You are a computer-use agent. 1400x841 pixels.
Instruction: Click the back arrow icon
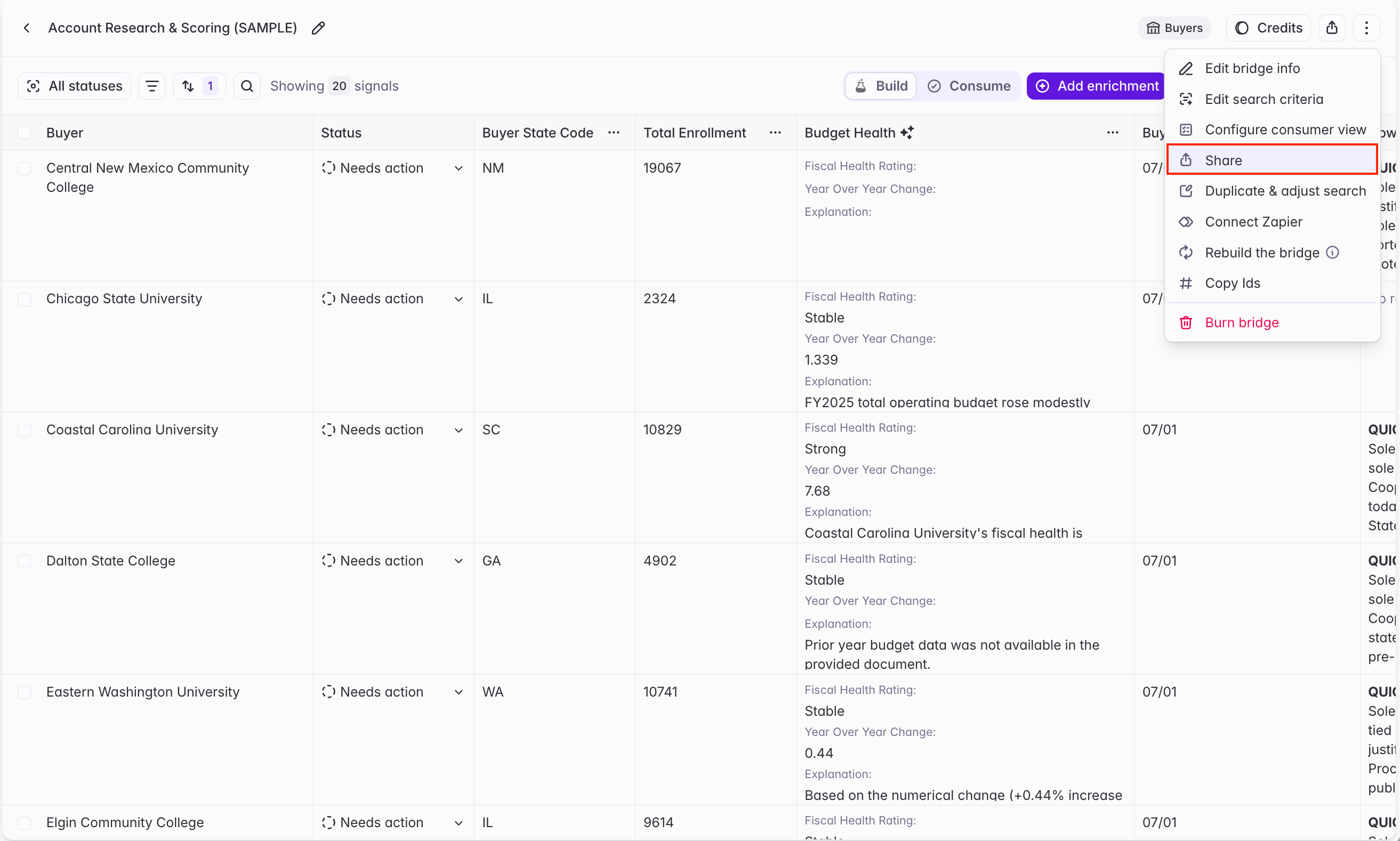pos(27,28)
